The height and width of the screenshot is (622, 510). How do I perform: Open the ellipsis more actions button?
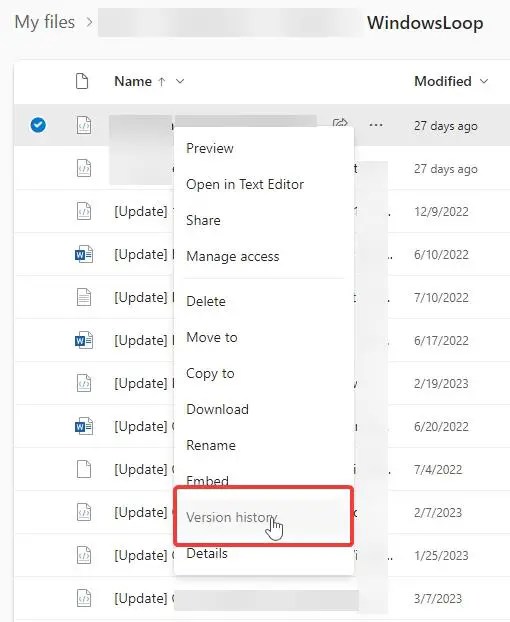[x=376, y=125]
